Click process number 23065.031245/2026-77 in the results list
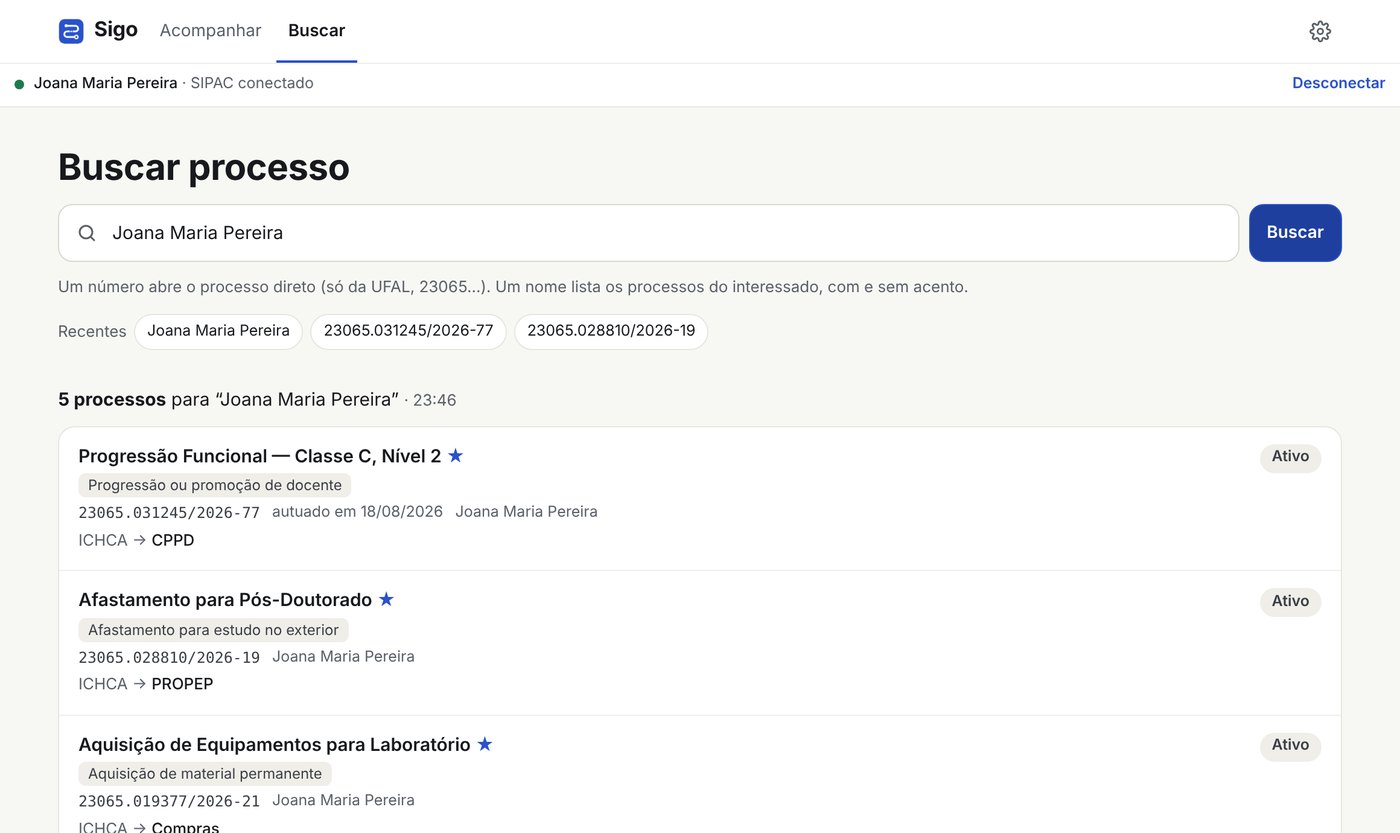The width and height of the screenshot is (1400, 833). coord(169,513)
